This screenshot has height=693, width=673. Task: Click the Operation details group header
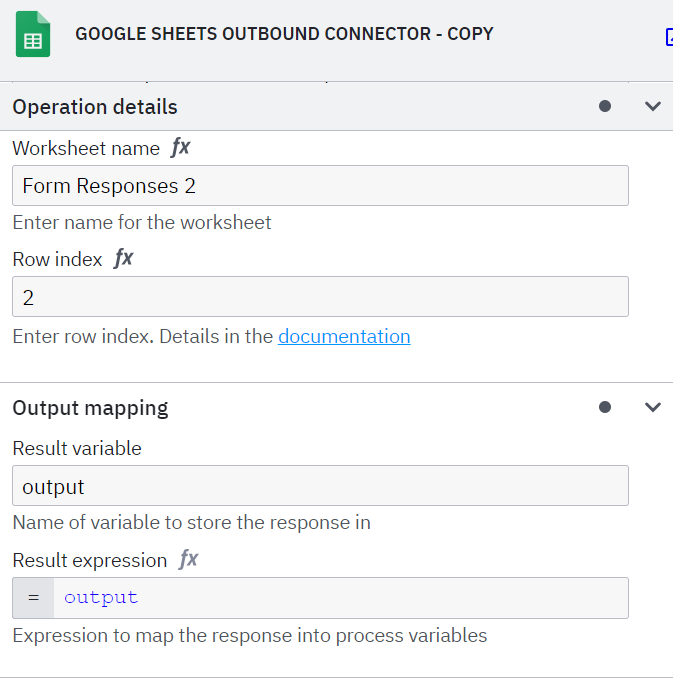[x=336, y=106]
